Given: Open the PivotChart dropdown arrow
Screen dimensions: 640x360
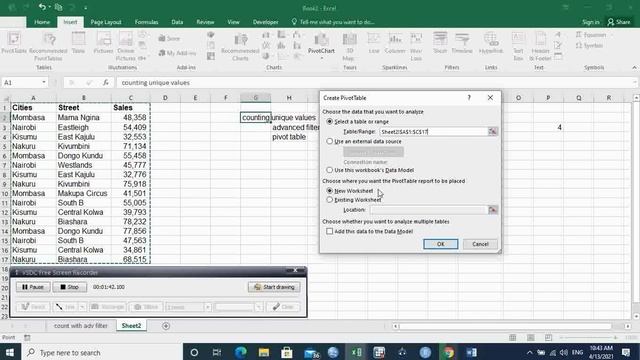Looking at the screenshot, I should coord(321,58).
